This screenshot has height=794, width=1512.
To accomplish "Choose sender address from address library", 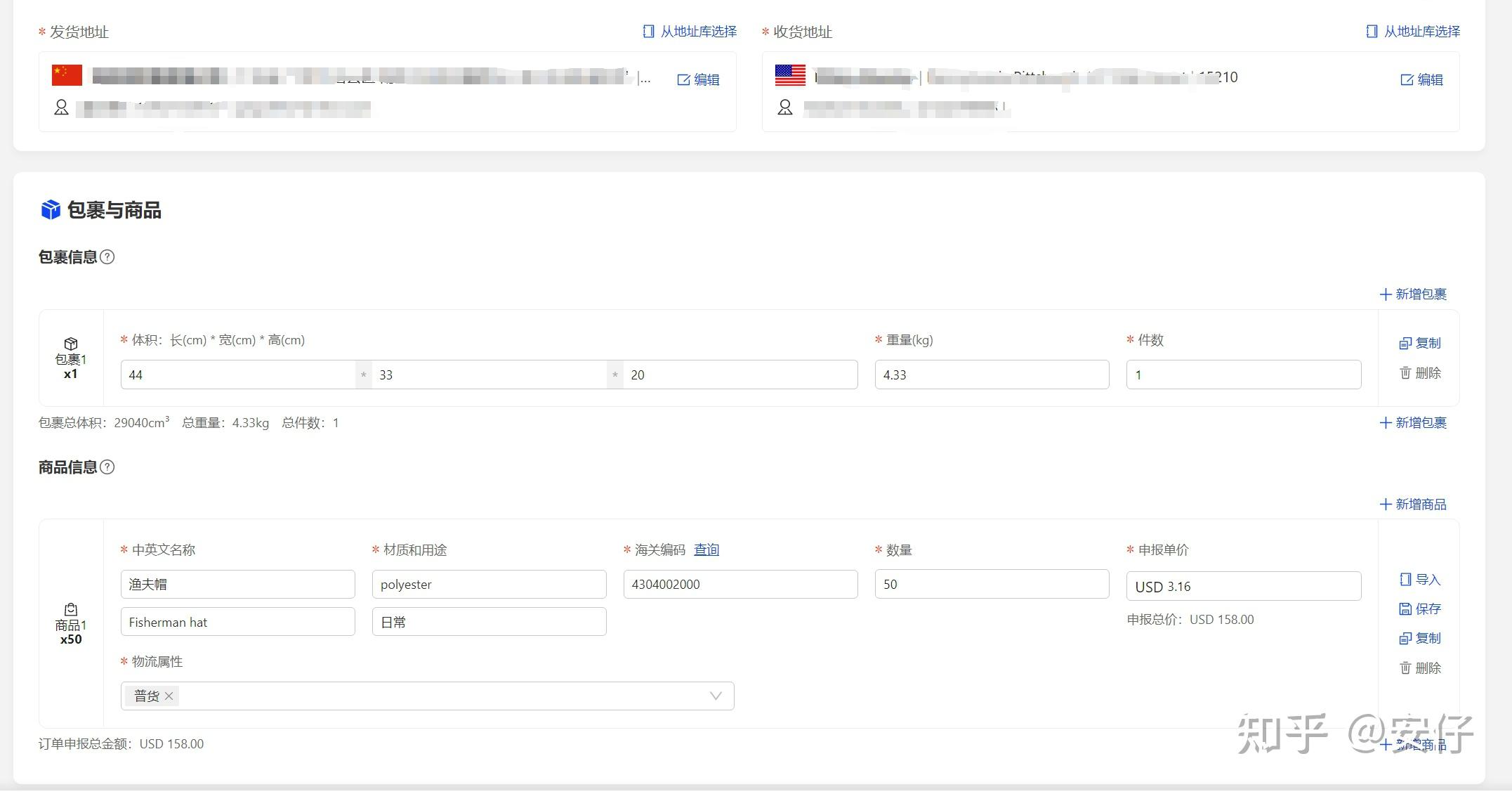I will [x=690, y=32].
